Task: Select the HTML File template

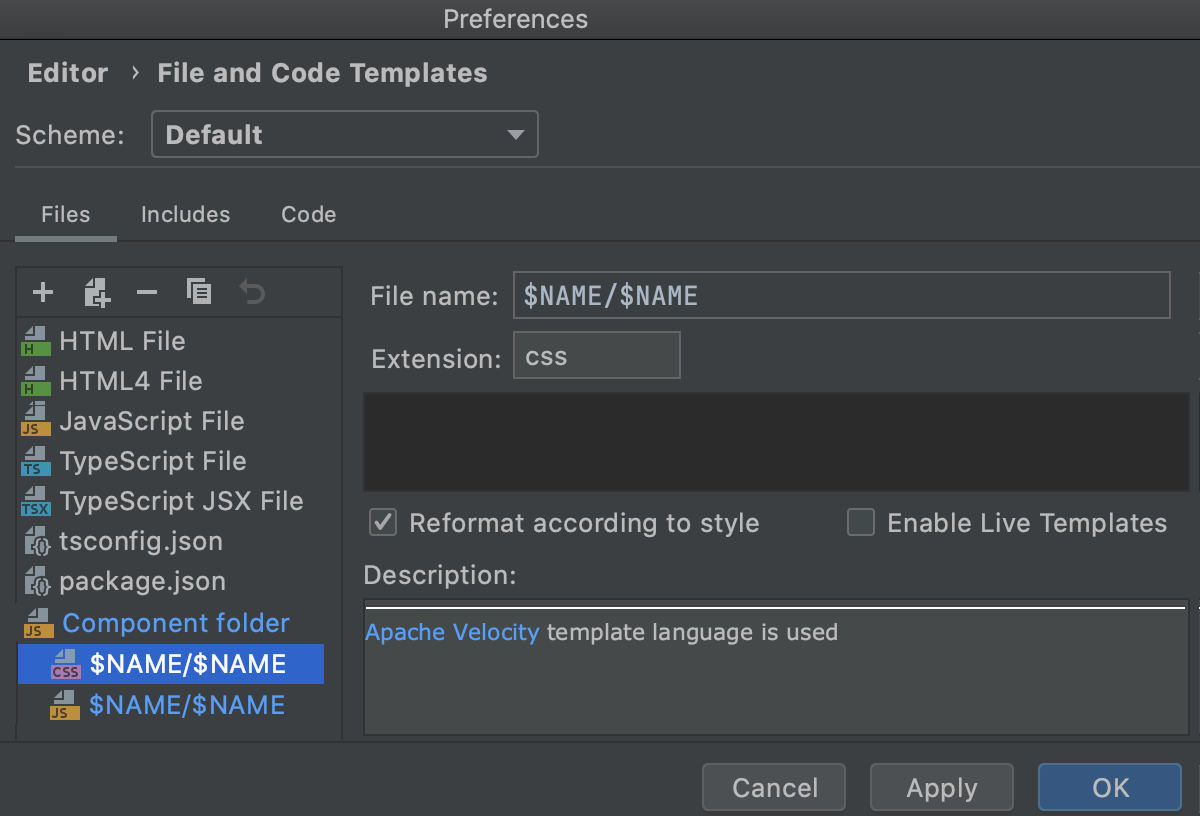Action: (x=122, y=341)
